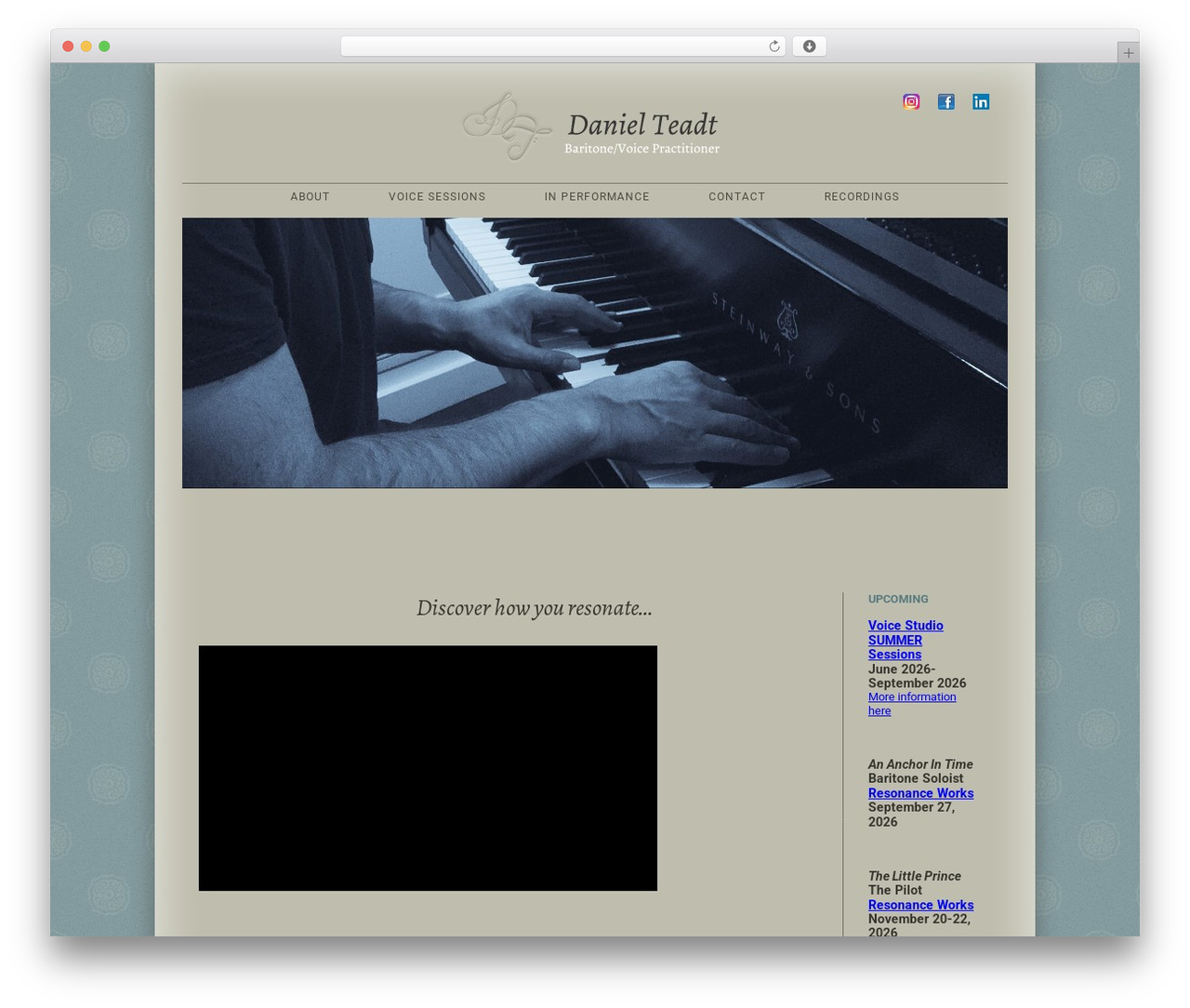Select the text June 2026-September 2026
Screen dimensions: 1190x1008
[917, 676]
